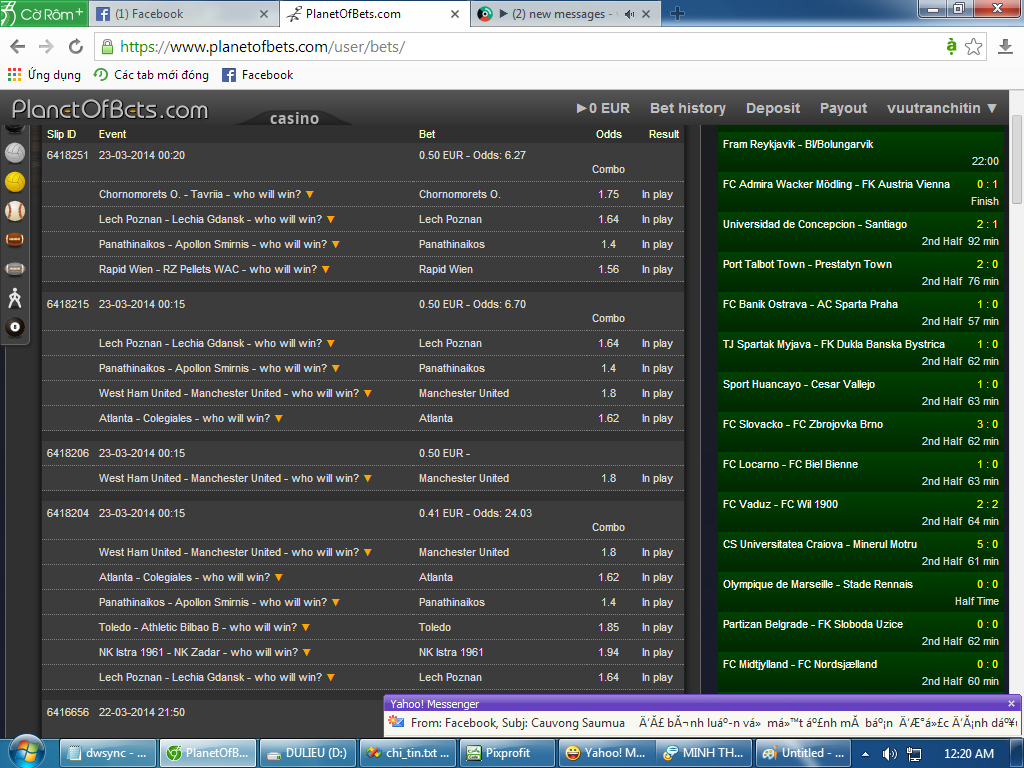Open the browser downloads arrow icon
This screenshot has height=768, width=1024.
click(x=1005, y=46)
